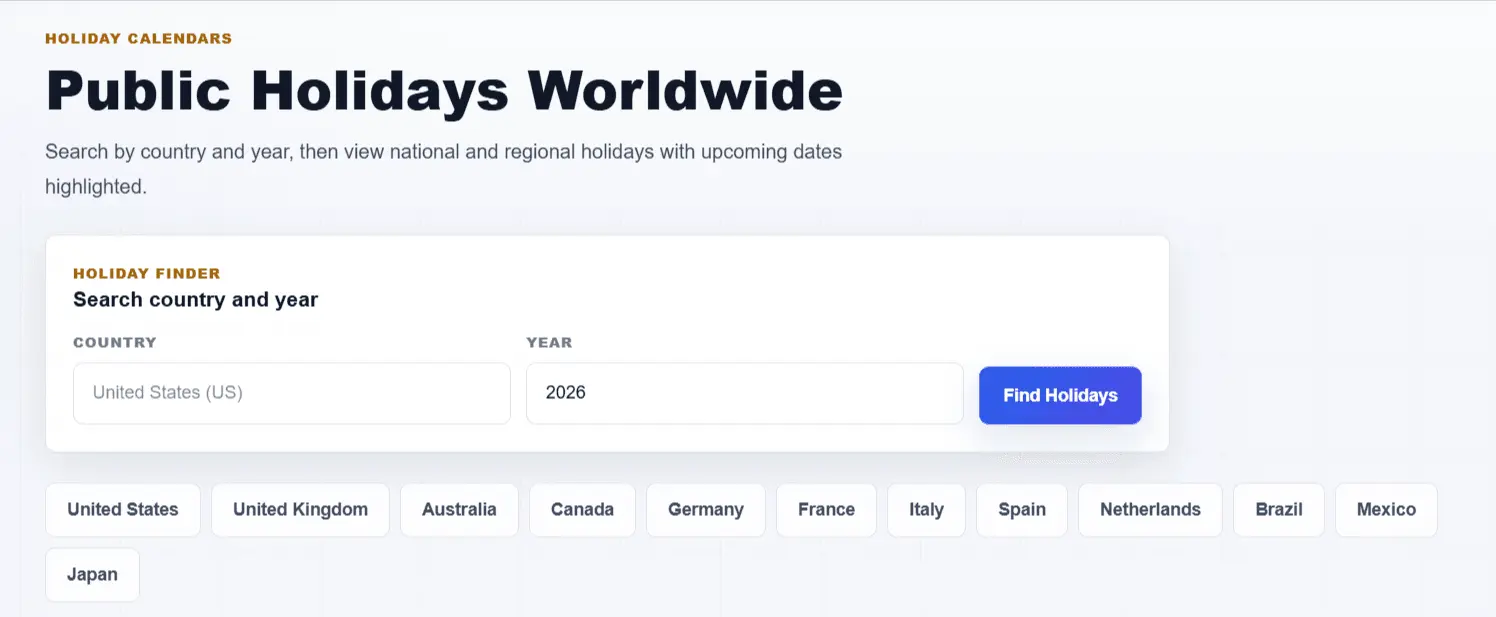The width and height of the screenshot is (1496, 617).
Task: Click the France country chip
Action: click(826, 510)
